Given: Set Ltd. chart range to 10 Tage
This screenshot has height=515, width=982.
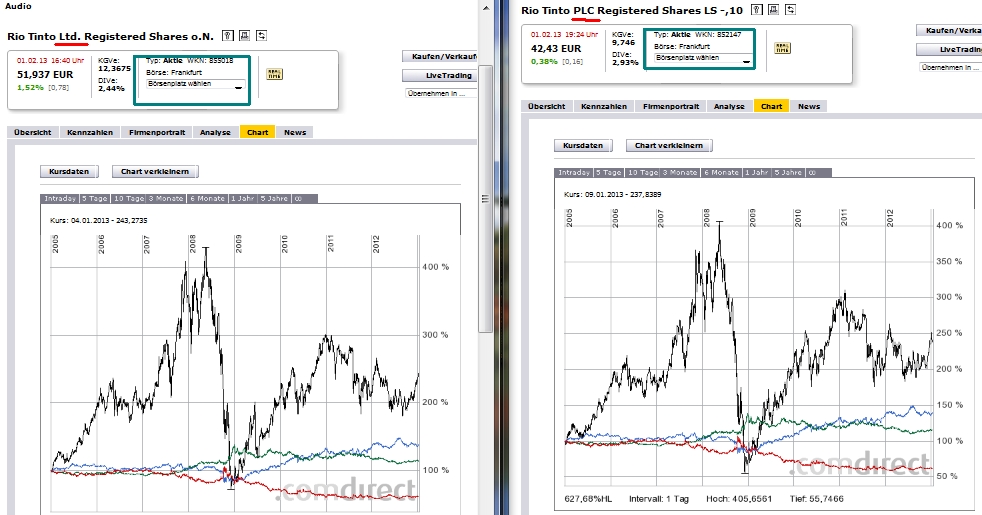Looking at the screenshot, I should point(128,198).
